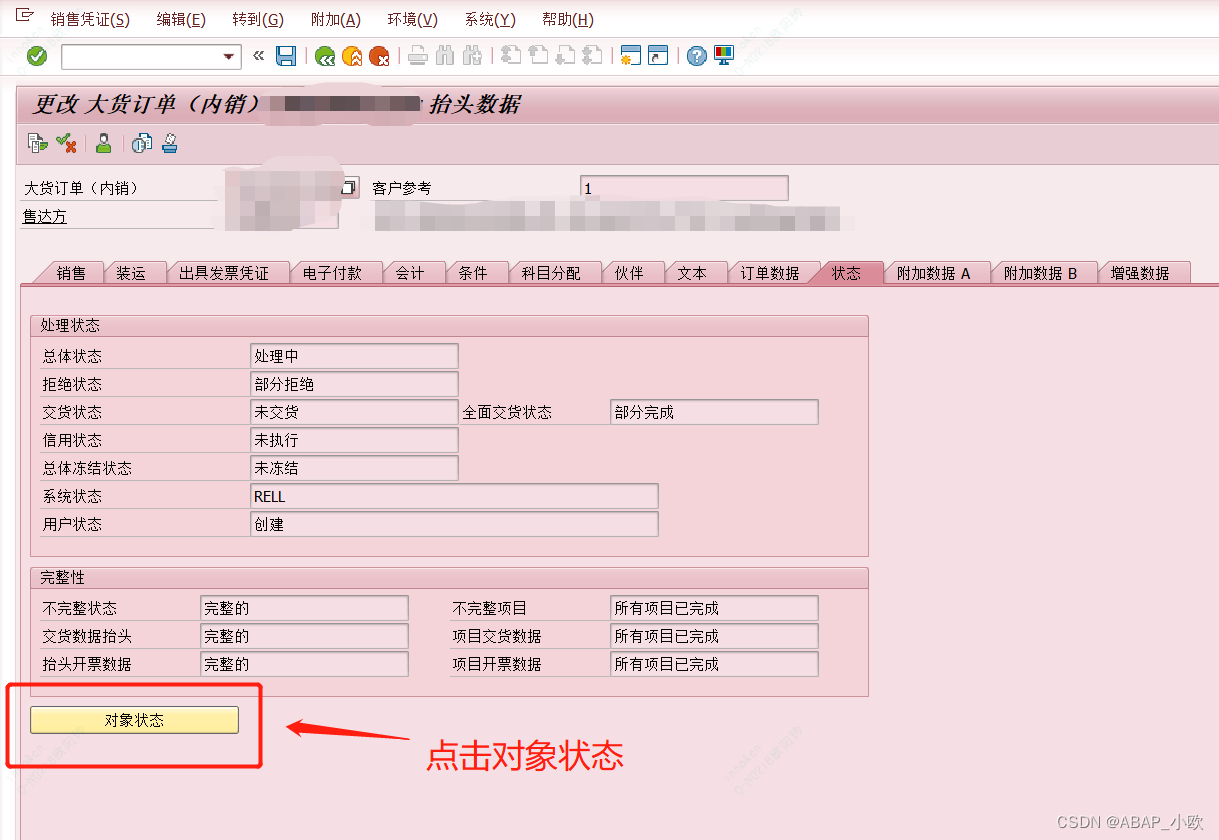
Task: Click inside the 客户参考 input field
Action: point(683,187)
